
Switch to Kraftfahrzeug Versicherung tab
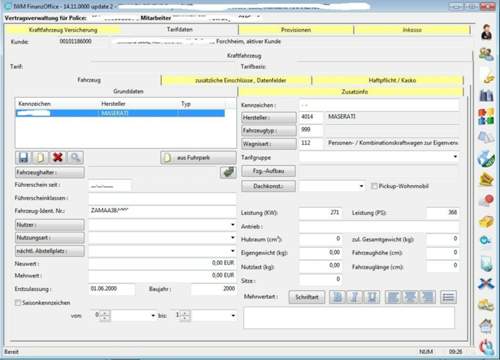point(63,30)
